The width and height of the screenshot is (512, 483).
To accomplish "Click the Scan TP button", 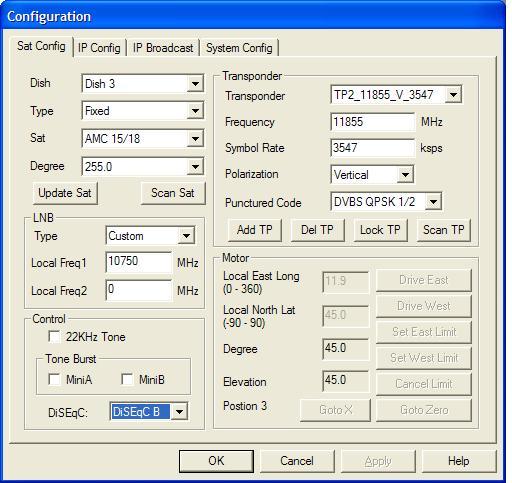I will tap(444, 230).
